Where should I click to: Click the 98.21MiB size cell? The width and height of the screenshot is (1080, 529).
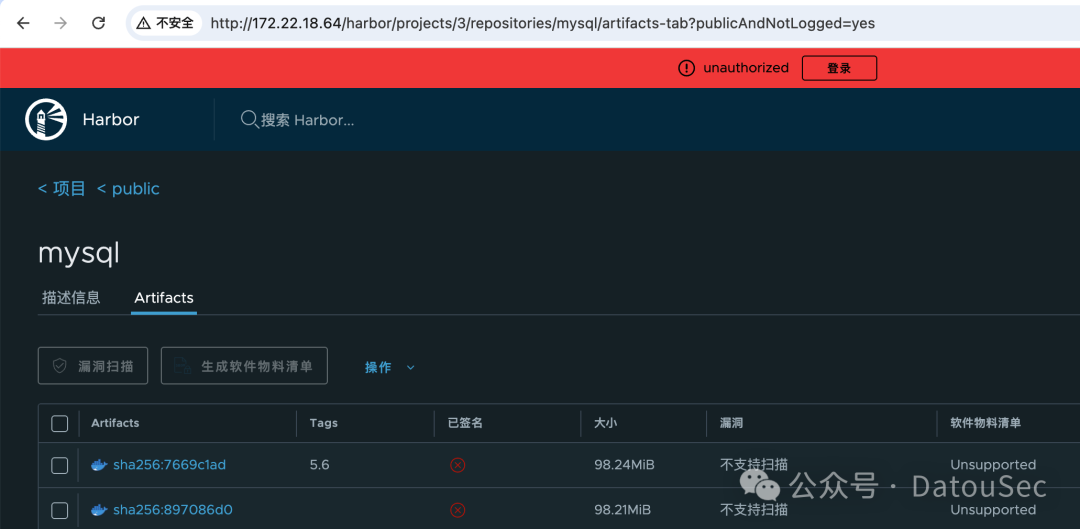click(x=623, y=510)
